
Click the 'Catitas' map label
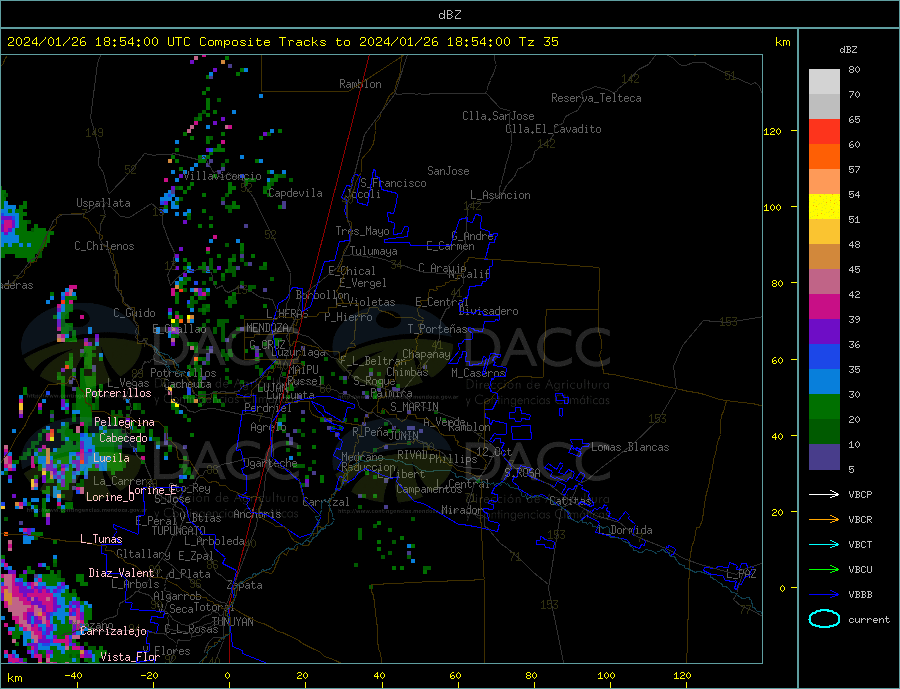click(x=571, y=501)
